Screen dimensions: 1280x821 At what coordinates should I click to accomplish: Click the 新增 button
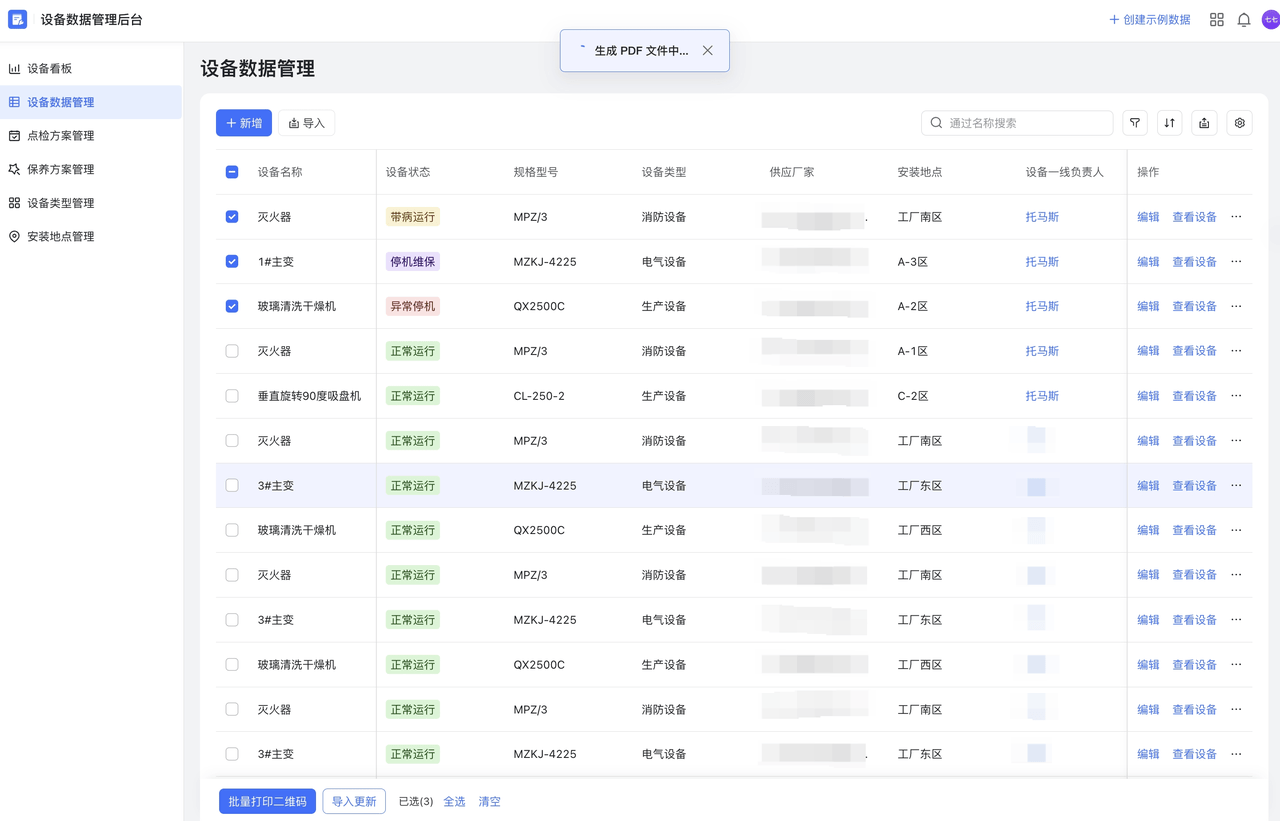pyautogui.click(x=244, y=123)
